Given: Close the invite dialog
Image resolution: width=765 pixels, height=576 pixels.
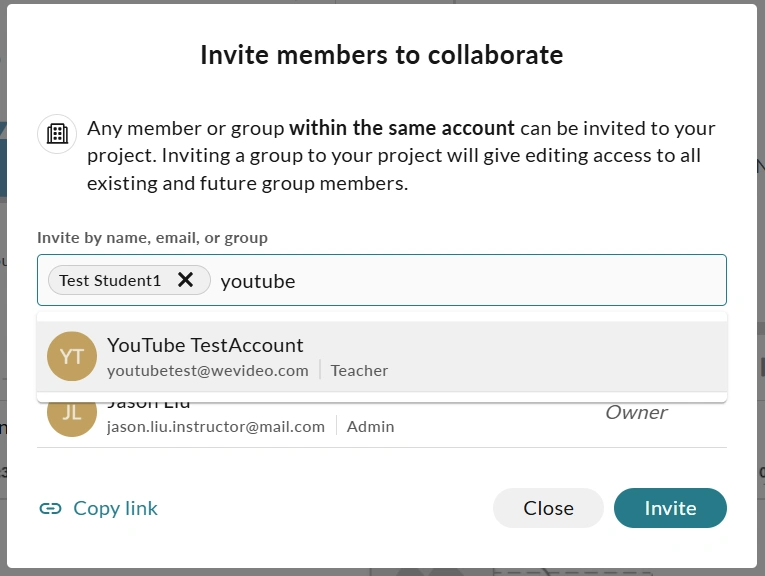Looking at the screenshot, I should click(x=548, y=508).
